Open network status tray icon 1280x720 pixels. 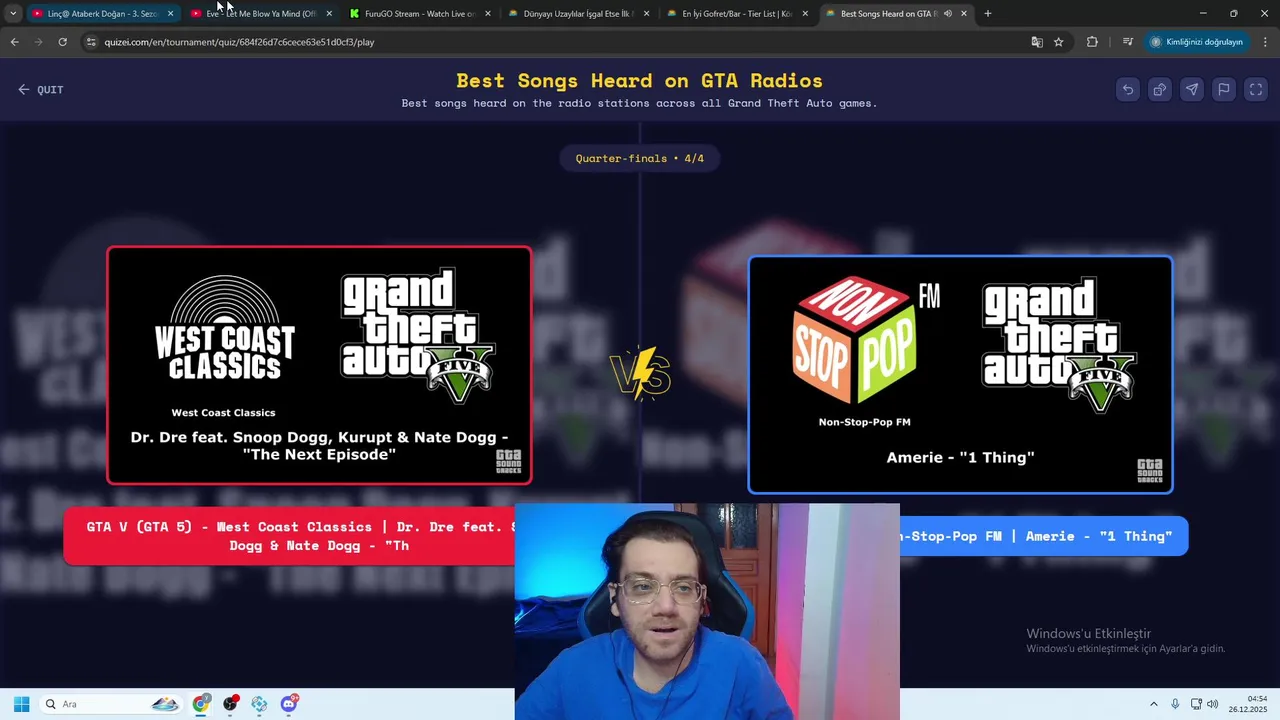[1196, 704]
